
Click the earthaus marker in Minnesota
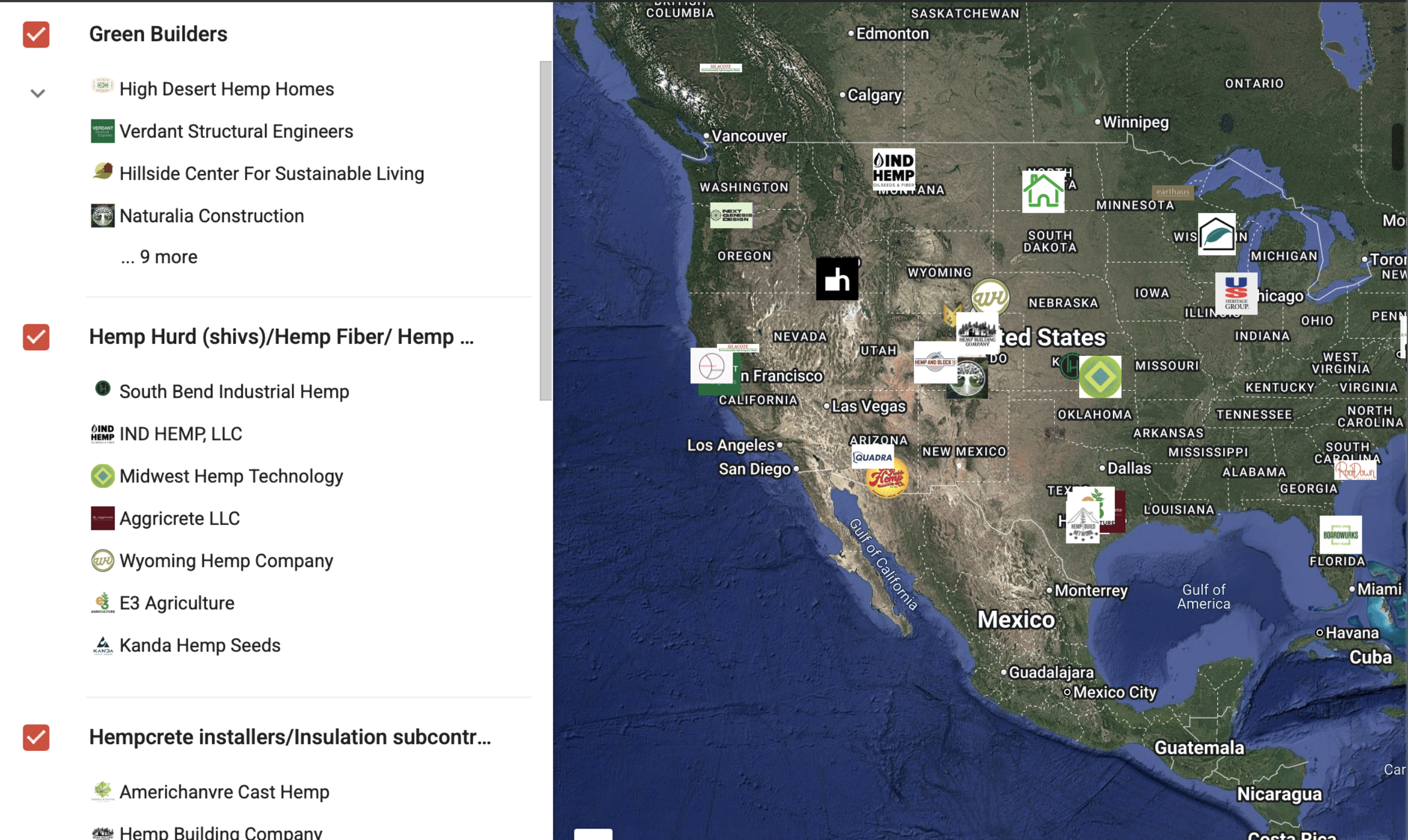coord(1172,192)
